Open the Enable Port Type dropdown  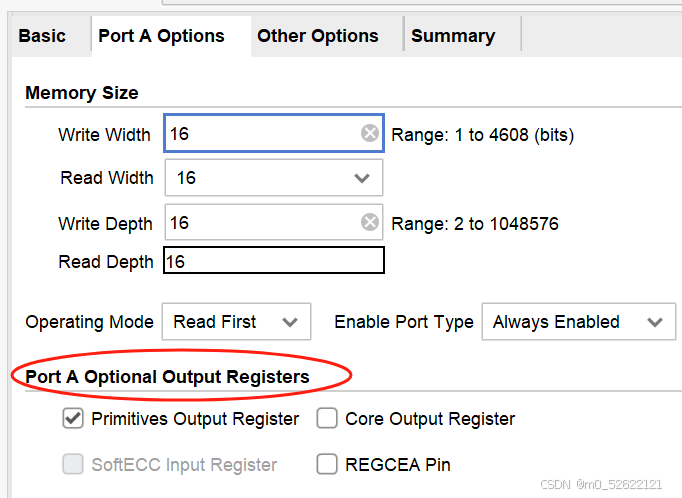coord(578,322)
